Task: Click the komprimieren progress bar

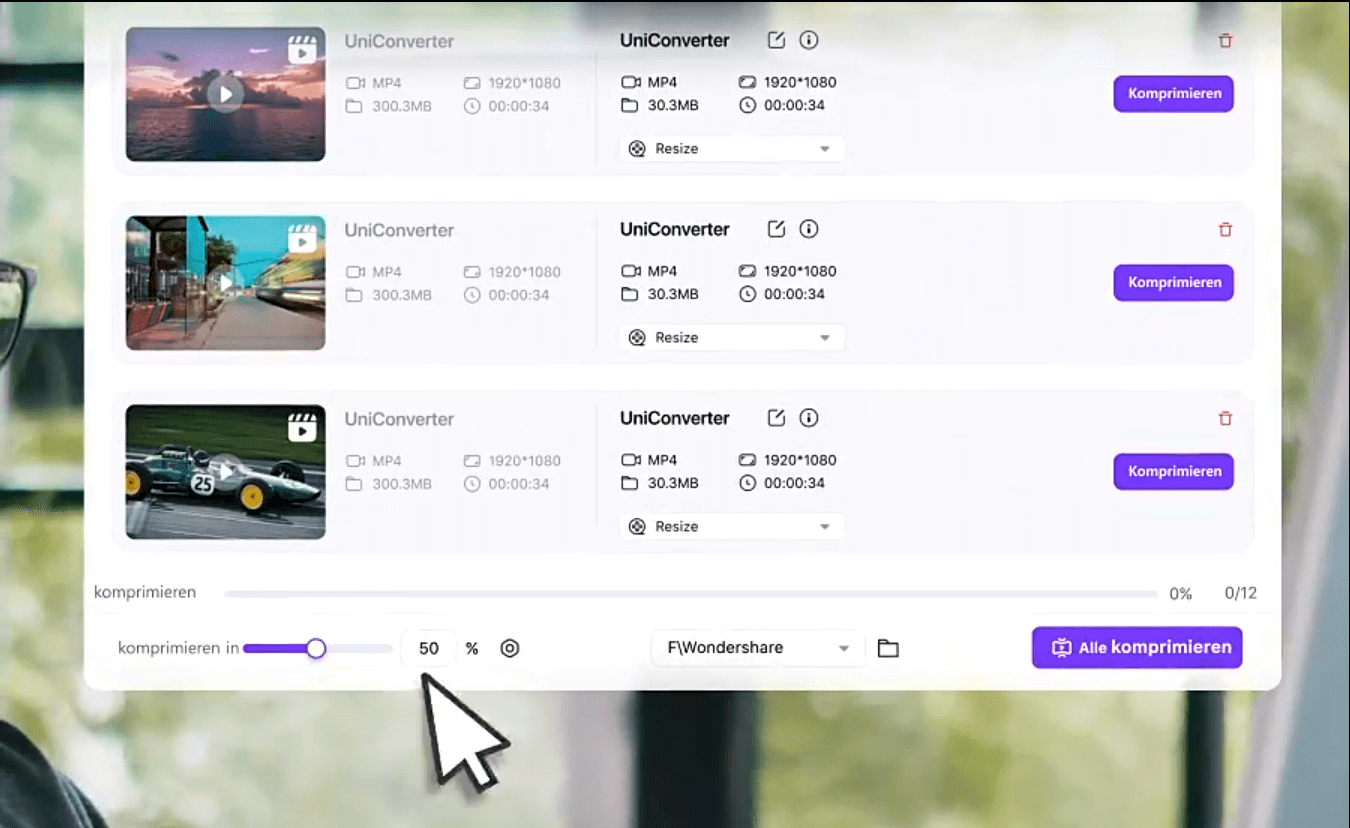Action: coord(690,594)
